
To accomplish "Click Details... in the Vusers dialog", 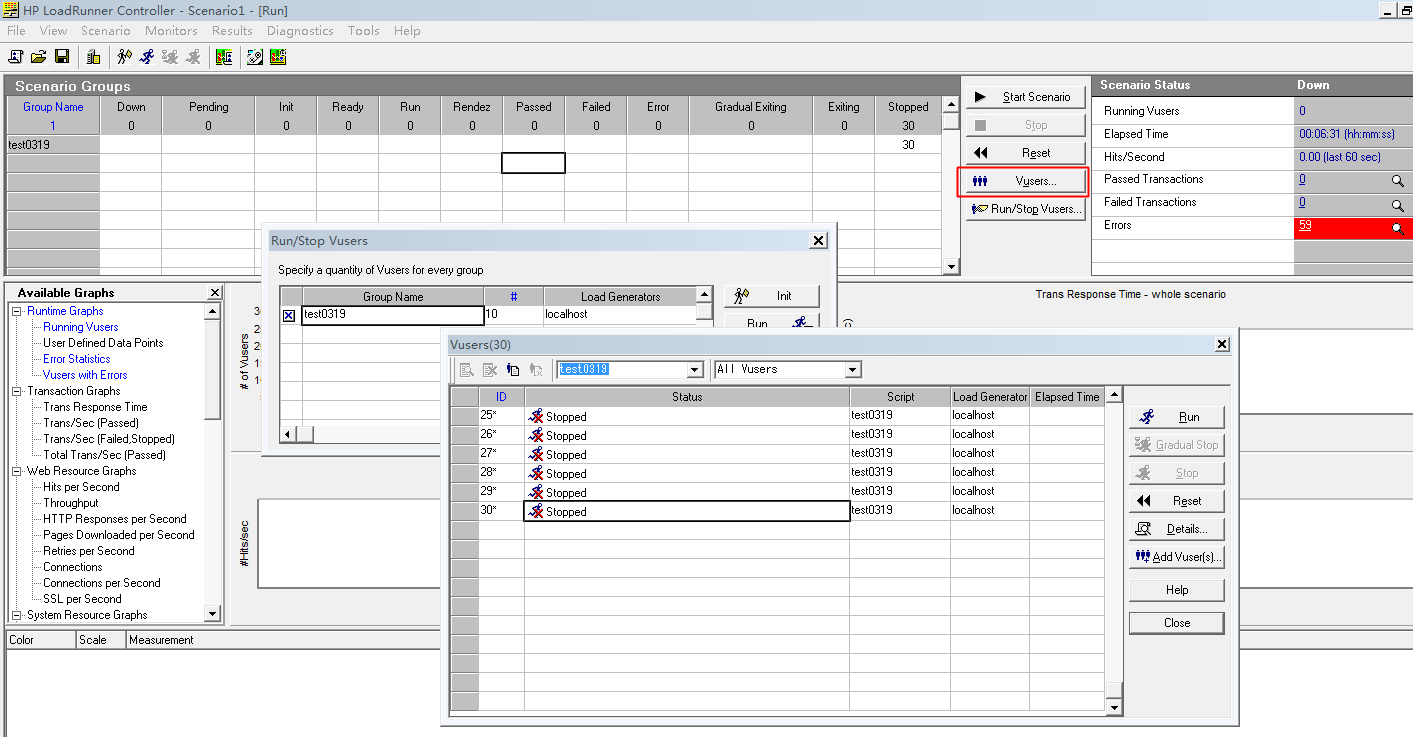I will 1176,529.
